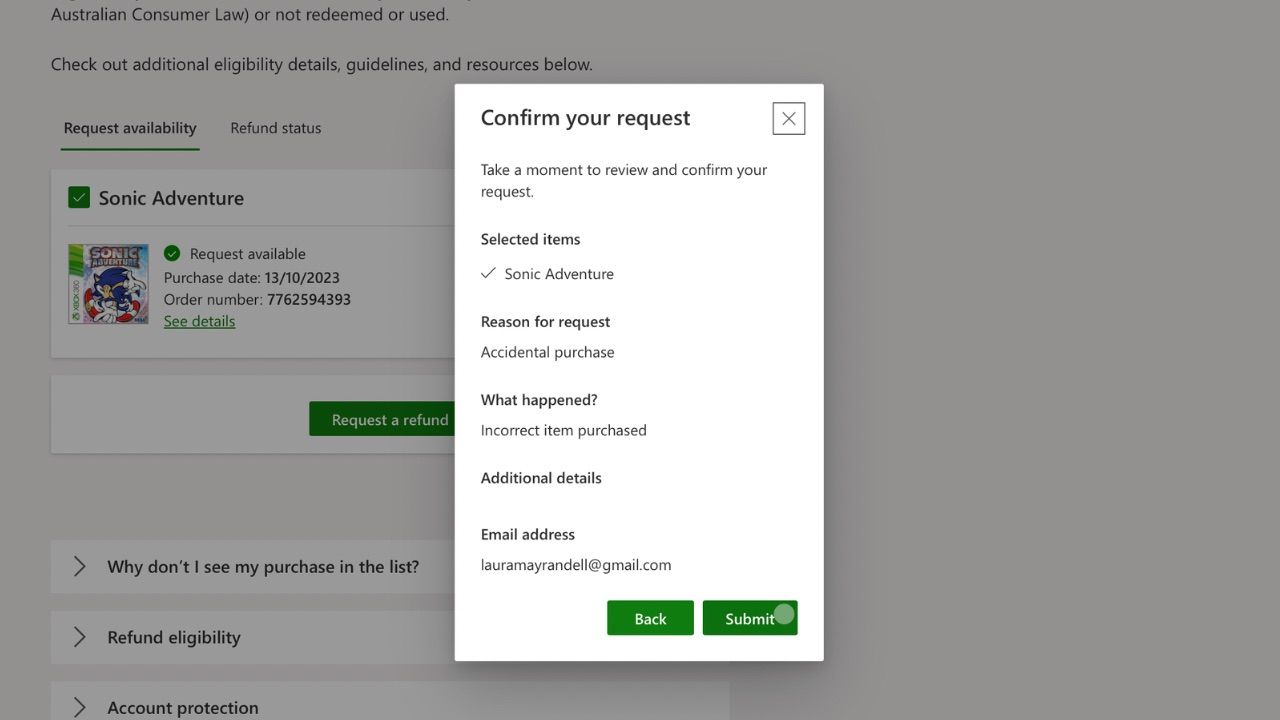The width and height of the screenshot is (1280, 720).
Task: Click the order number 7762594393
Action: click(309, 299)
